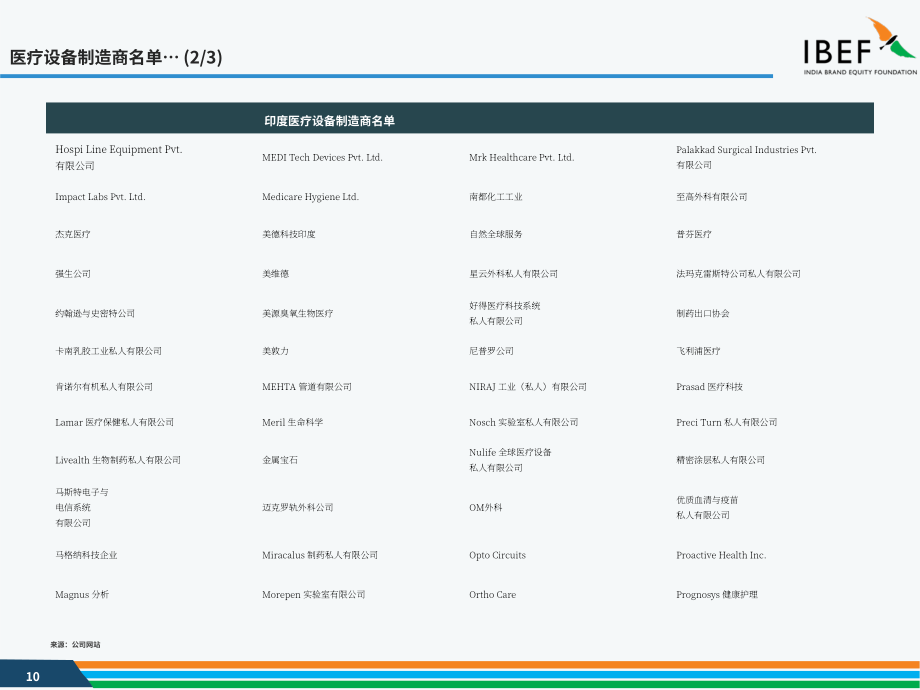
Task: Click the Hospi Line Equipment Pvt. cell
Action: coord(119,157)
